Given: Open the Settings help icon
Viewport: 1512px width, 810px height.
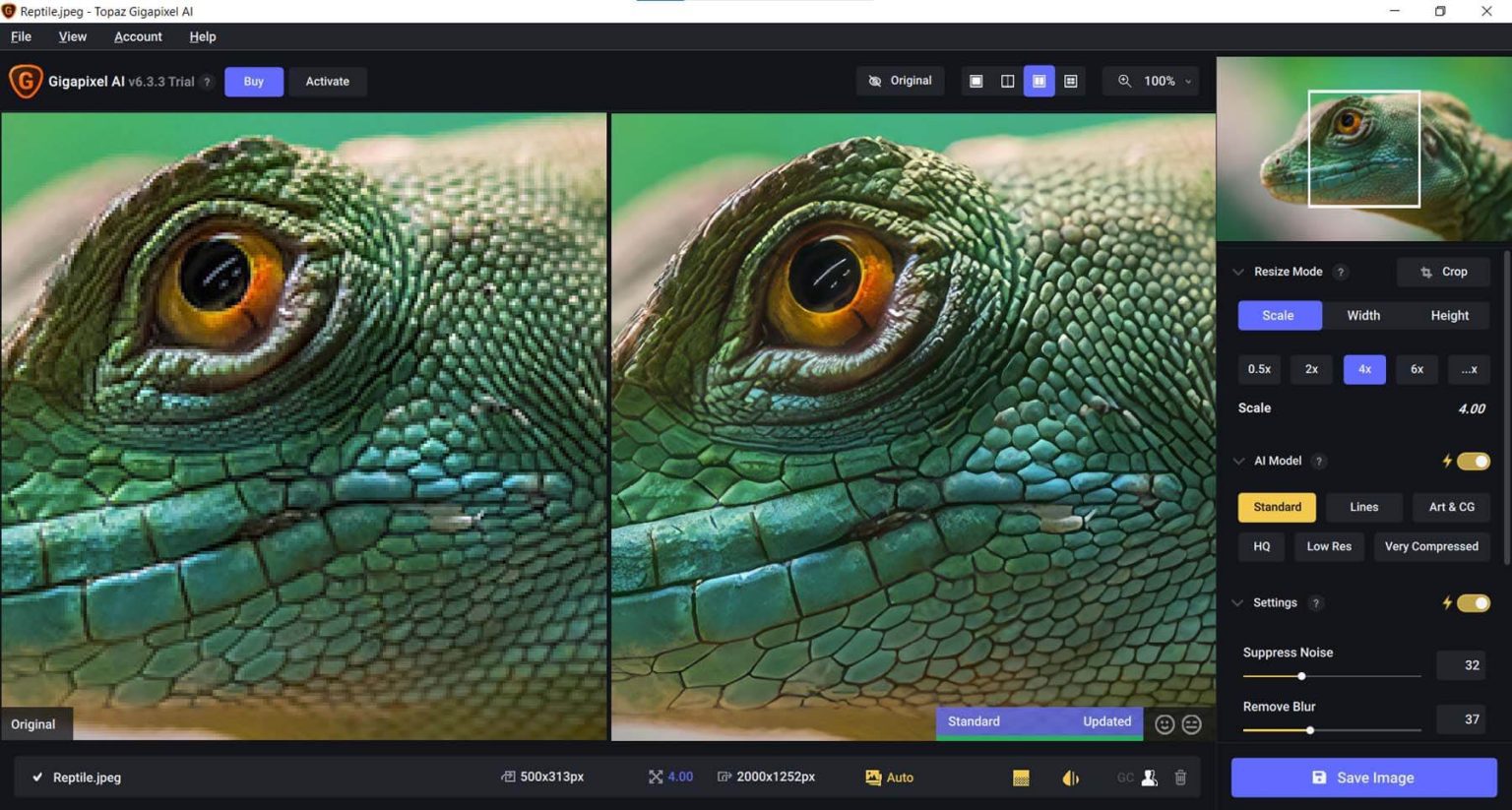Looking at the screenshot, I should pos(1315,603).
